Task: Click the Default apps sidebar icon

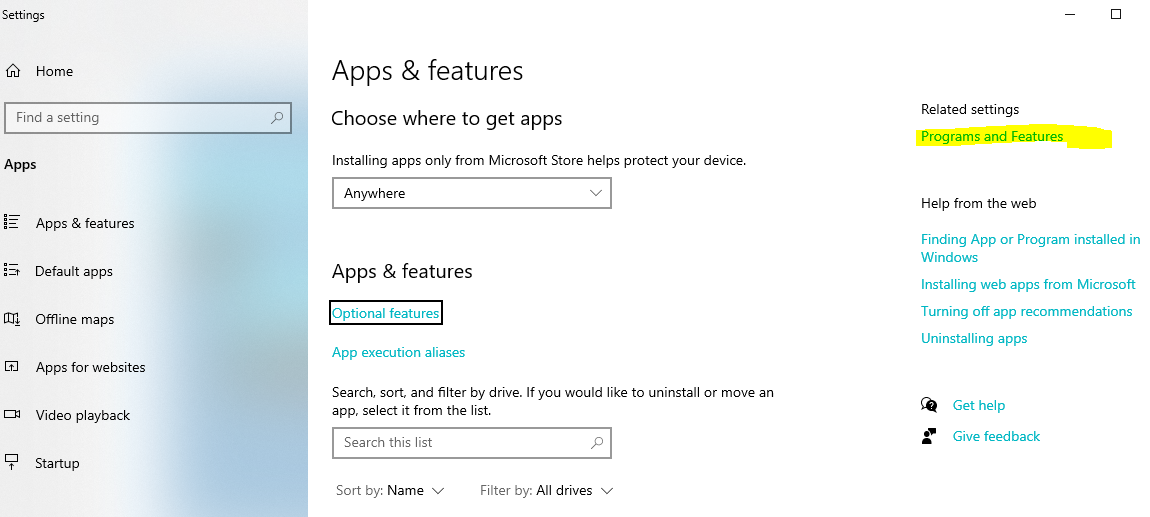Action: tap(12, 270)
